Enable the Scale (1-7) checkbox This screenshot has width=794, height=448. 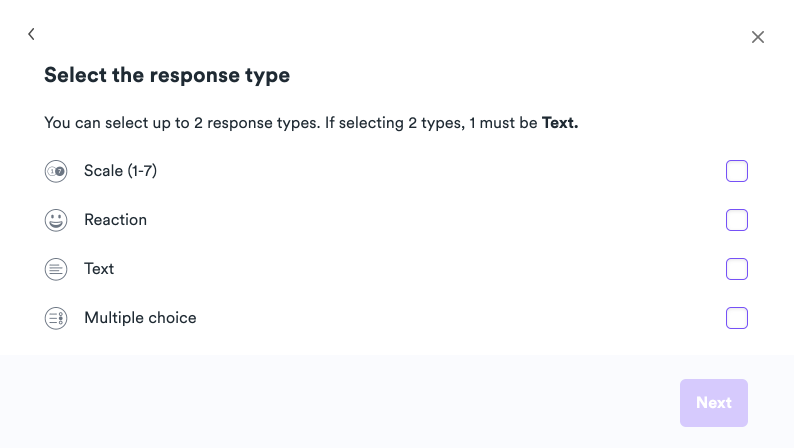point(737,171)
